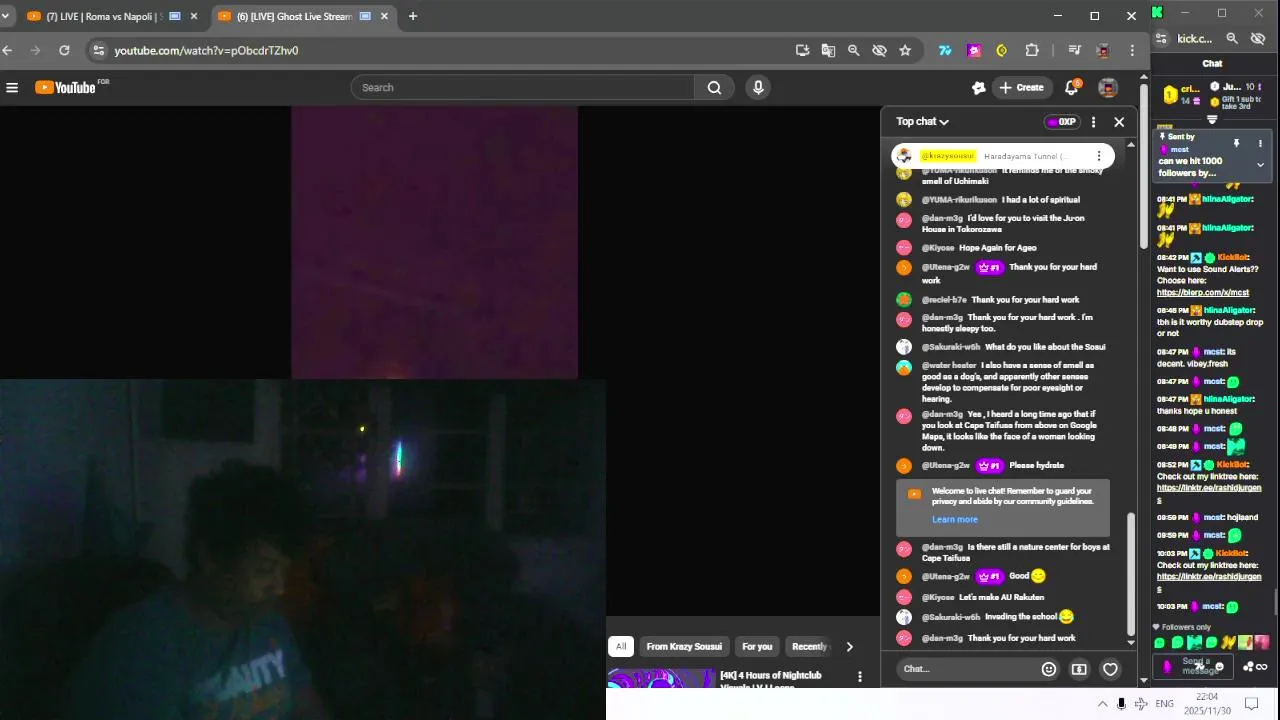The image size is (1280, 720).
Task: Open YouTube notifications bell
Action: point(1071,88)
